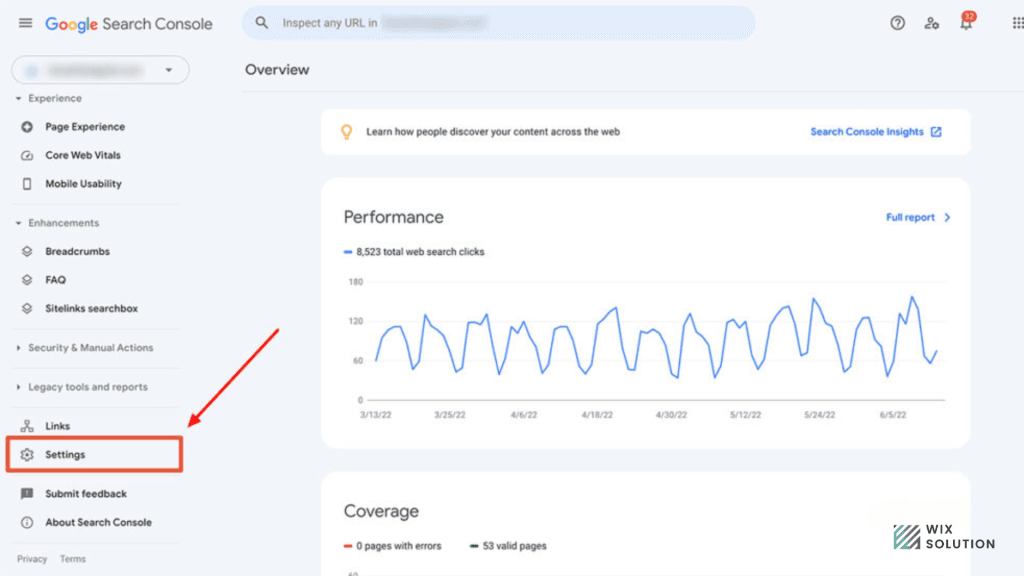Click the Performance card heading
This screenshot has width=1024, height=576.
click(394, 217)
